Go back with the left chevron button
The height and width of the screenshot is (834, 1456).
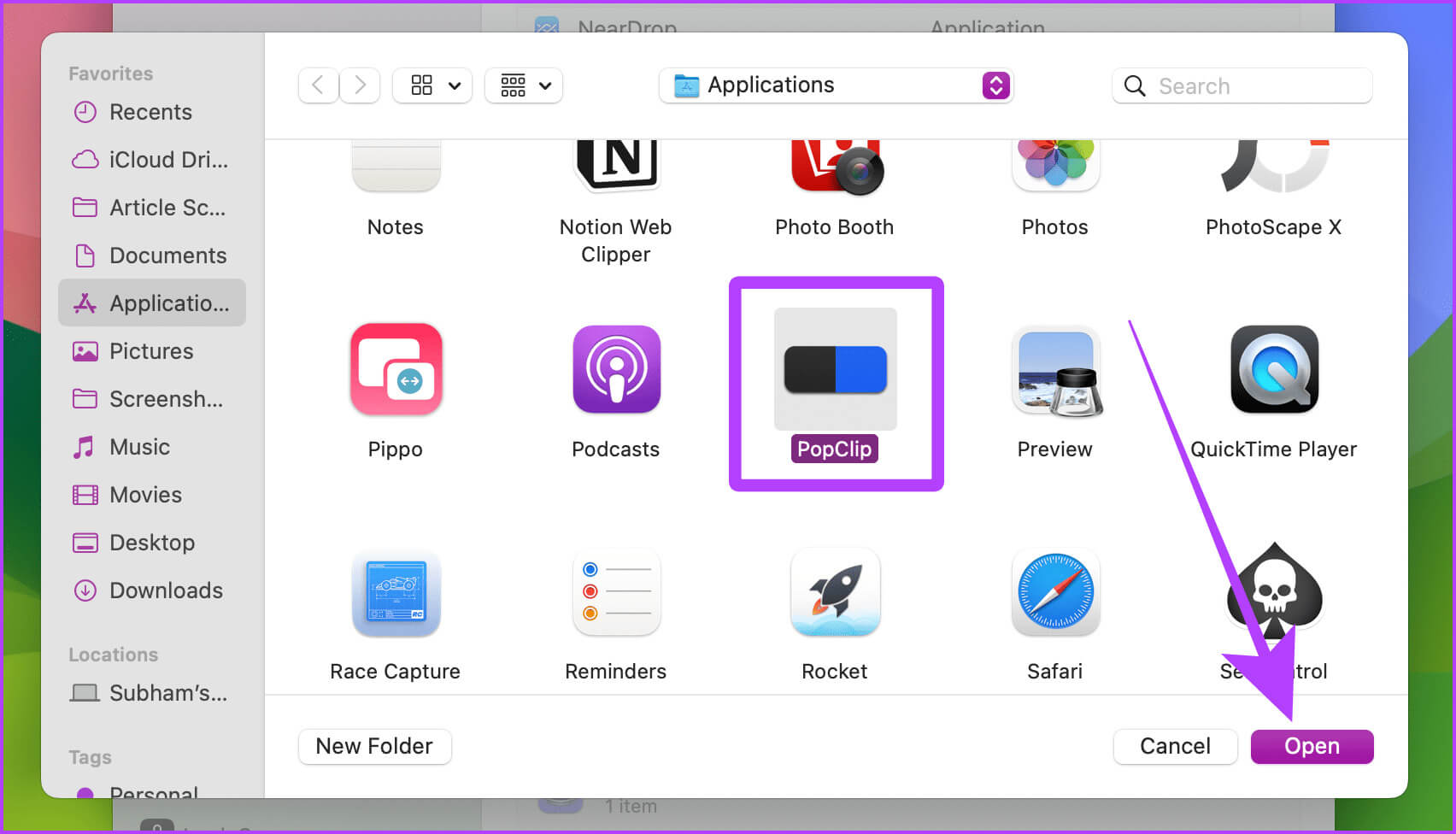[x=318, y=85]
